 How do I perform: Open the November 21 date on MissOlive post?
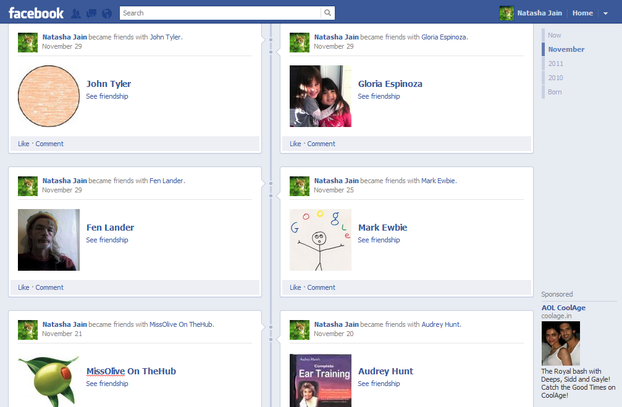click(x=62, y=334)
